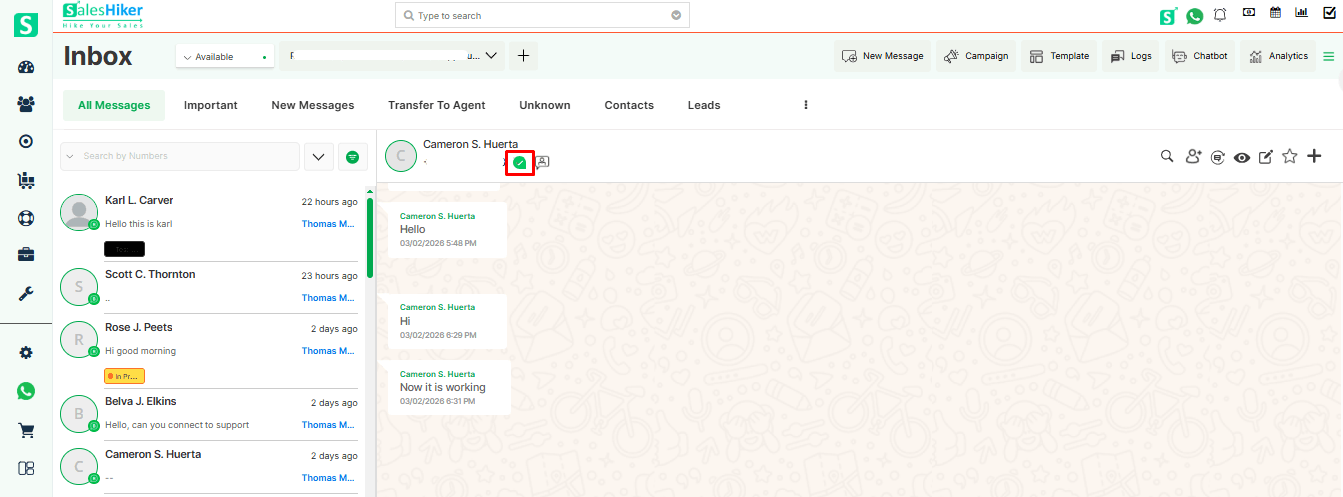This screenshot has height=497, width=1343.
Task: Switch to the Important tab
Action: click(211, 105)
